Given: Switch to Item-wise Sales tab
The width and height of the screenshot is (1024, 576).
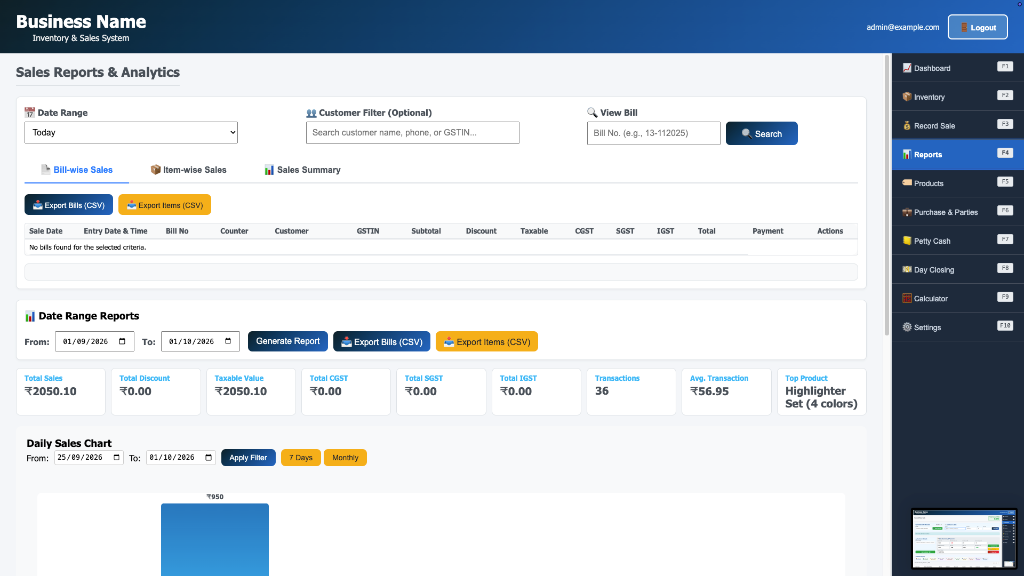Looking at the screenshot, I should 188,170.
